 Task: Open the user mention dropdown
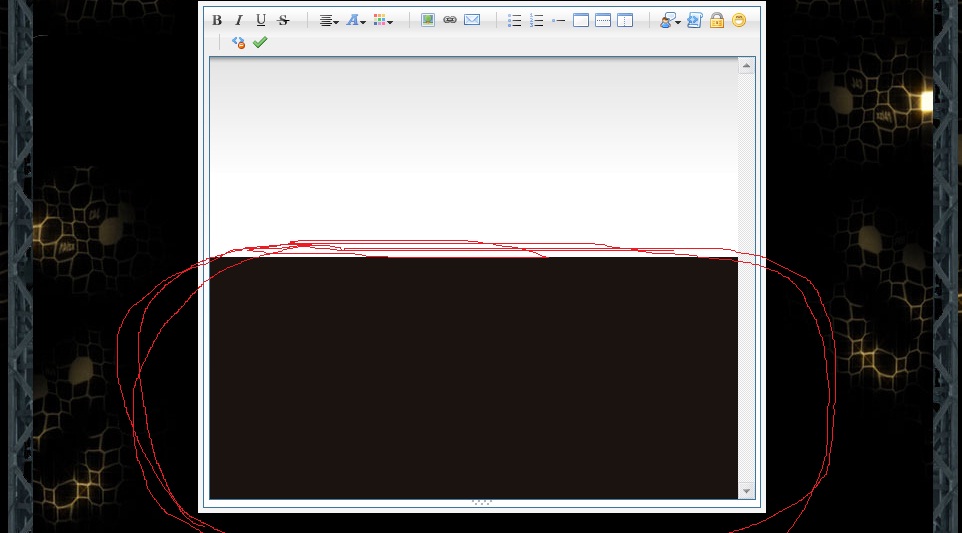point(670,20)
